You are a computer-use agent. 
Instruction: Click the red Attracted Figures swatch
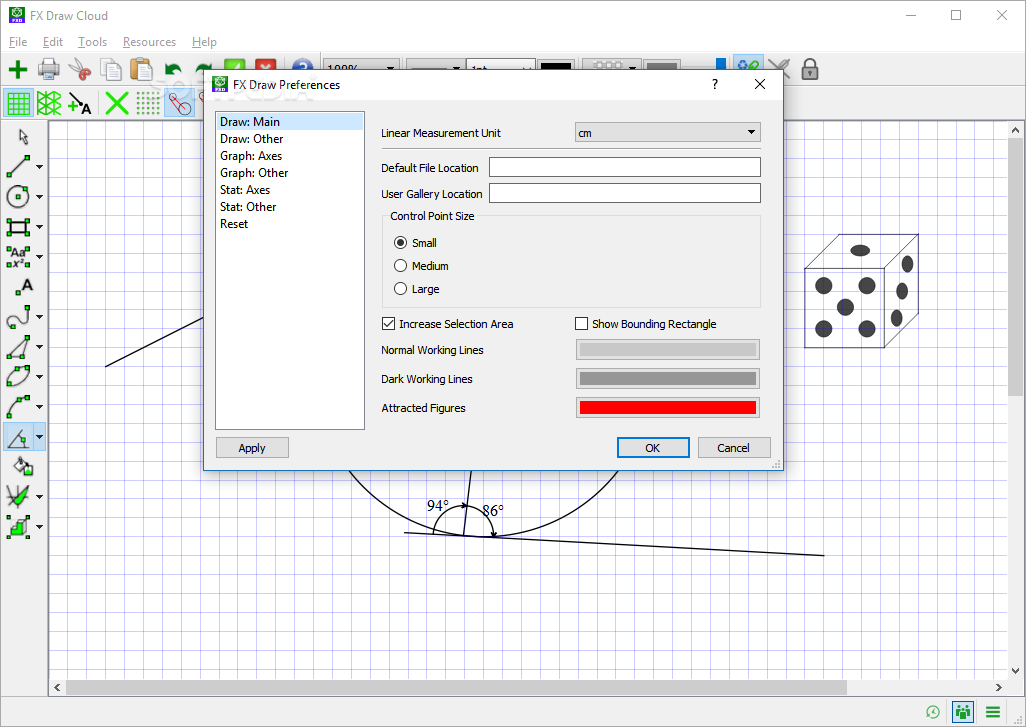coord(667,408)
